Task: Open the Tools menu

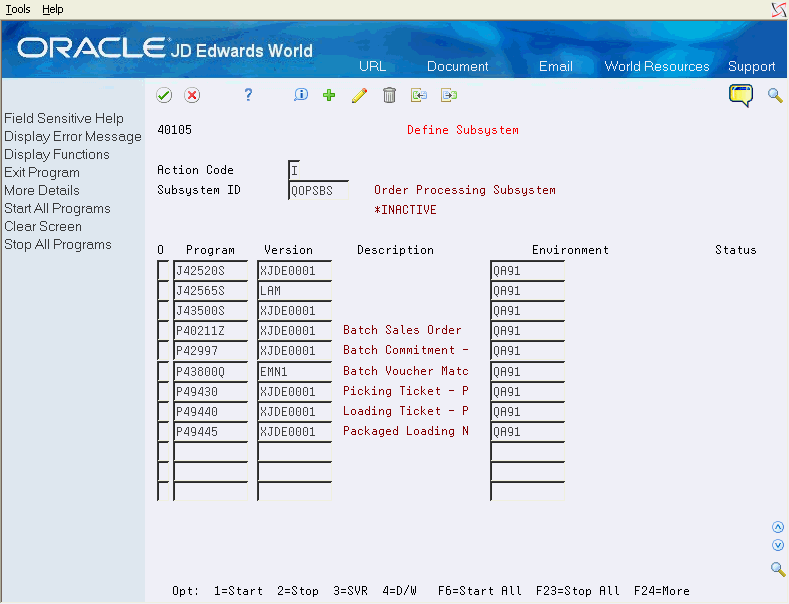Action: 18,9
